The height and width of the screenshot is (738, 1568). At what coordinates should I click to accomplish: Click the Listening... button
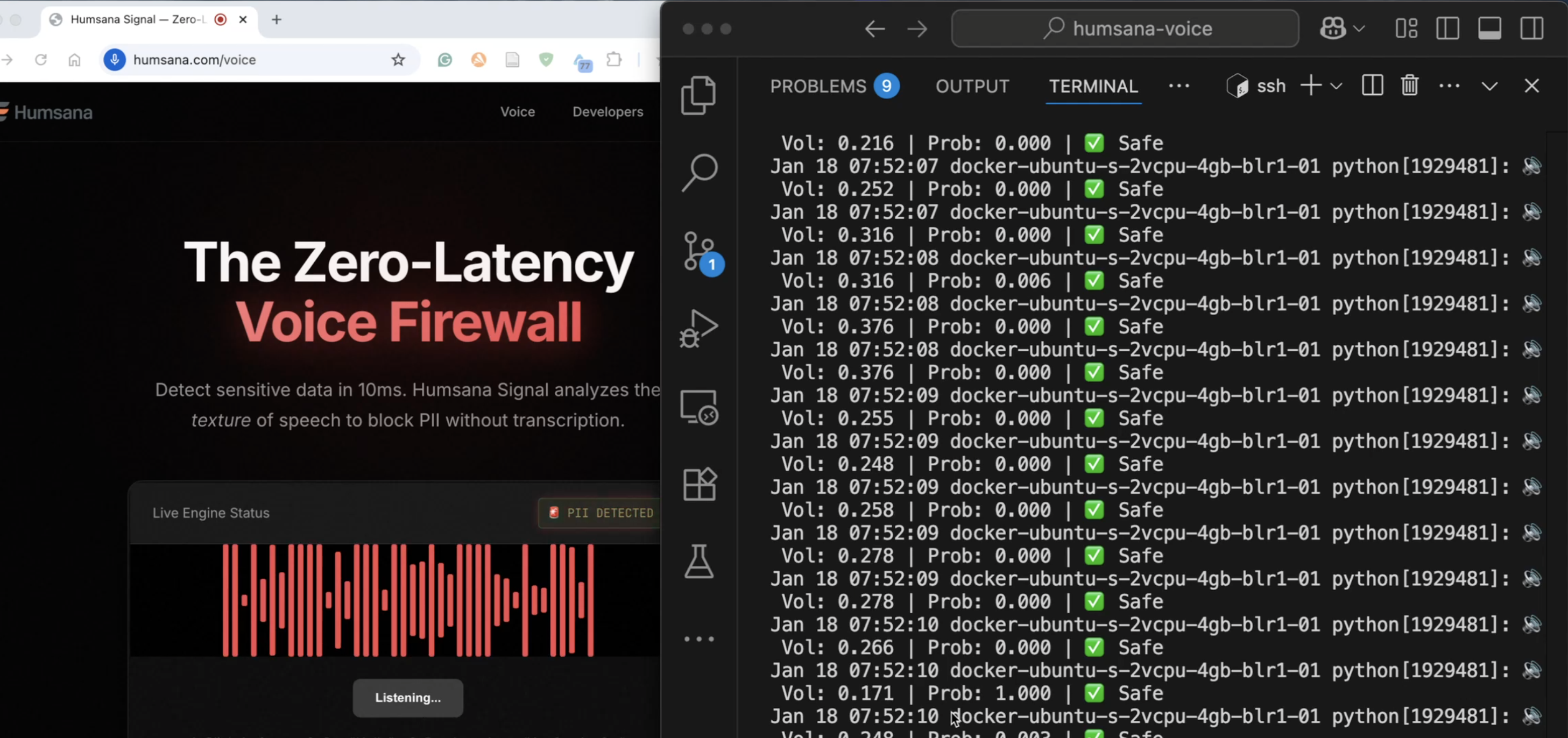(408, 698)
